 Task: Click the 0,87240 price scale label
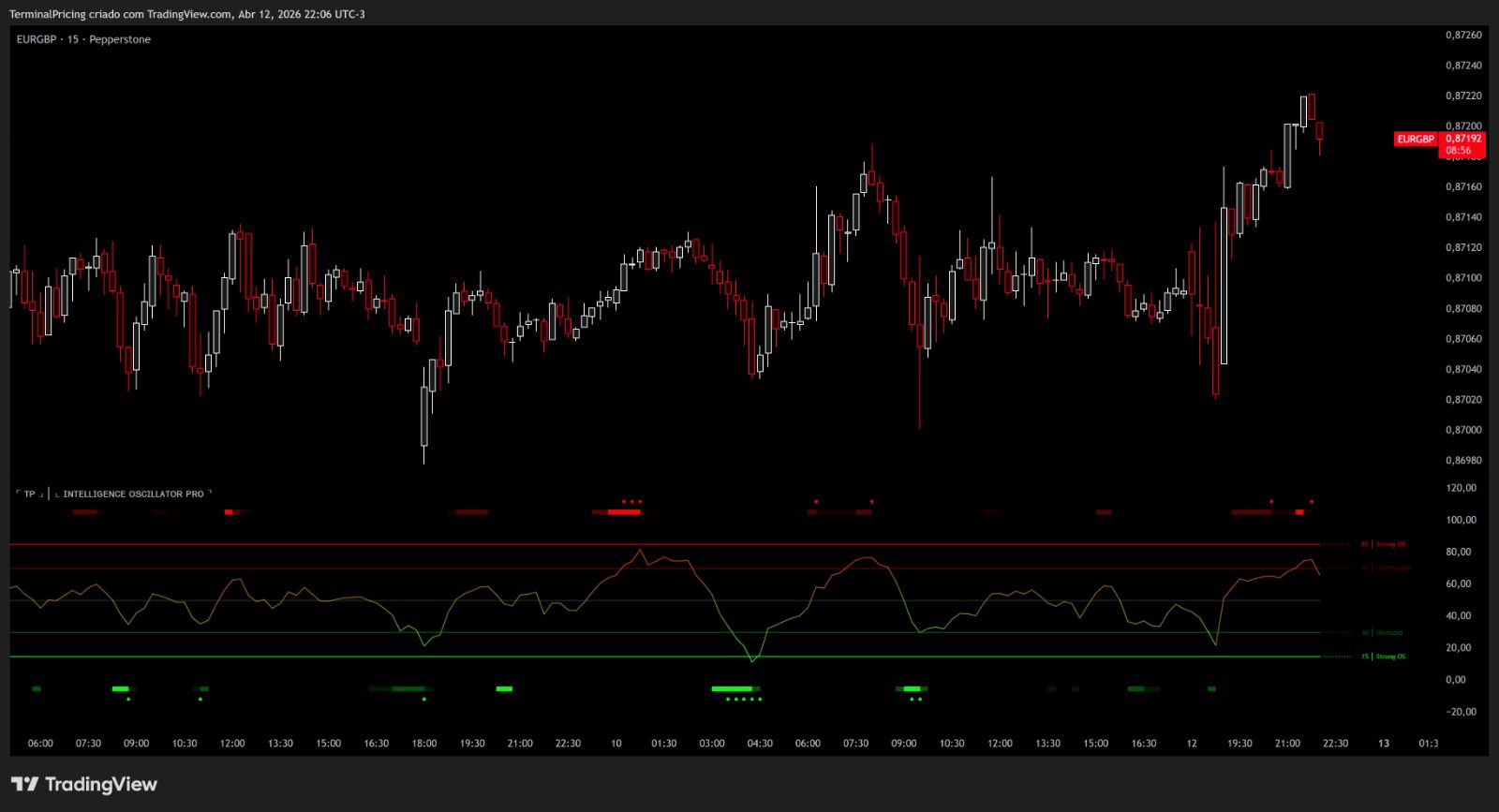pos(1463,66)
